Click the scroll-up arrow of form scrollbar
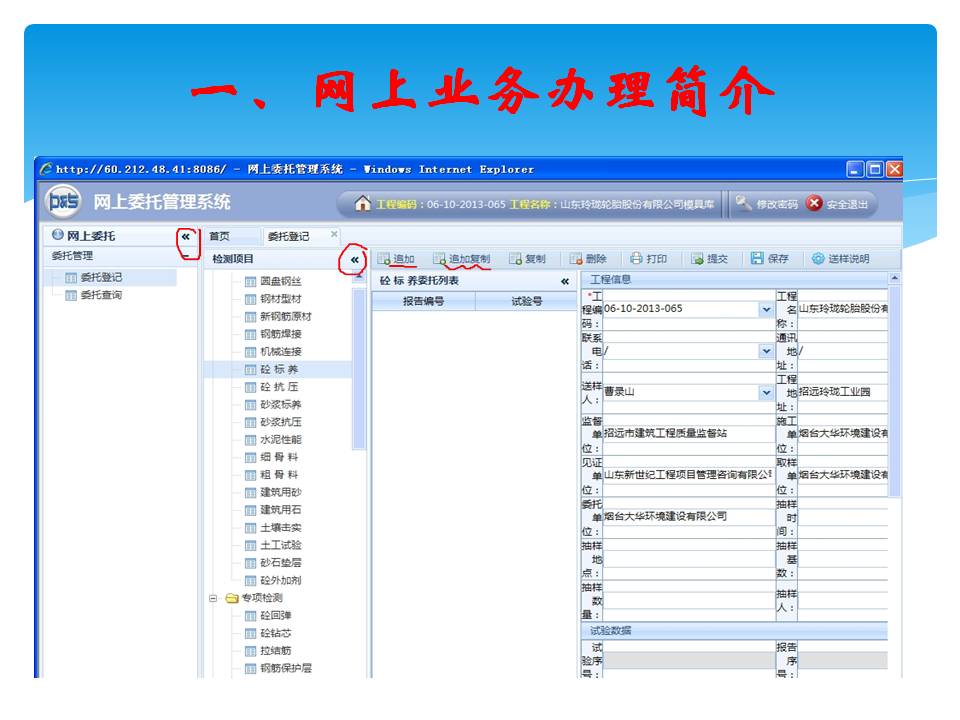960x720 pixels. [894, 279]
